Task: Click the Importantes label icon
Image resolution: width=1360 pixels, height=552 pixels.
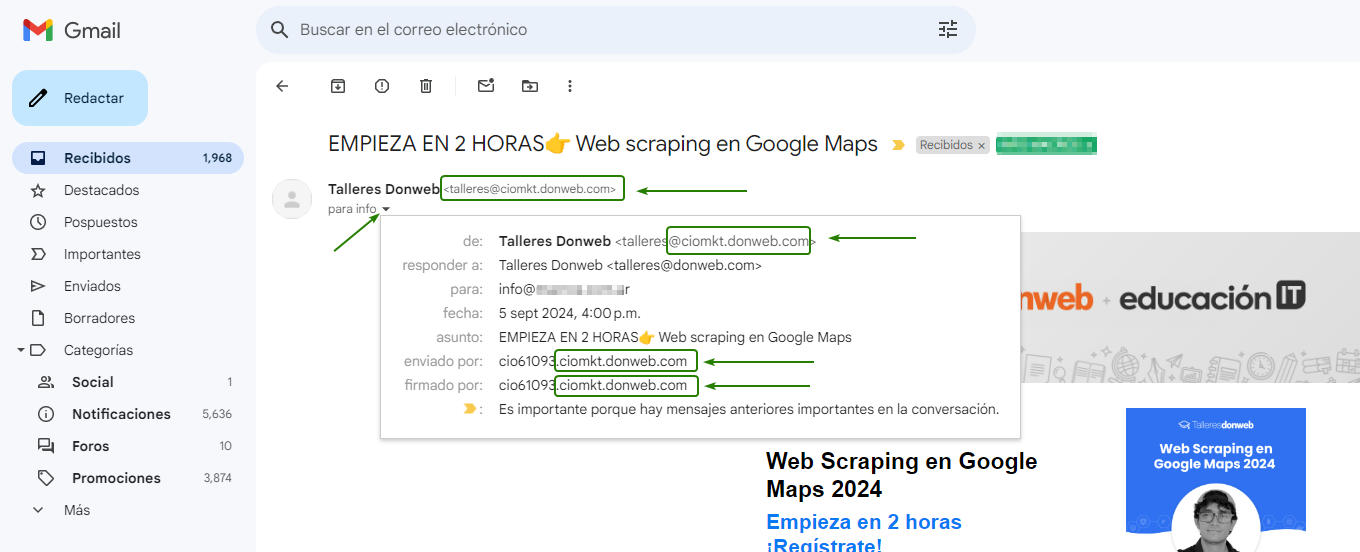Action: click(38, 254)
